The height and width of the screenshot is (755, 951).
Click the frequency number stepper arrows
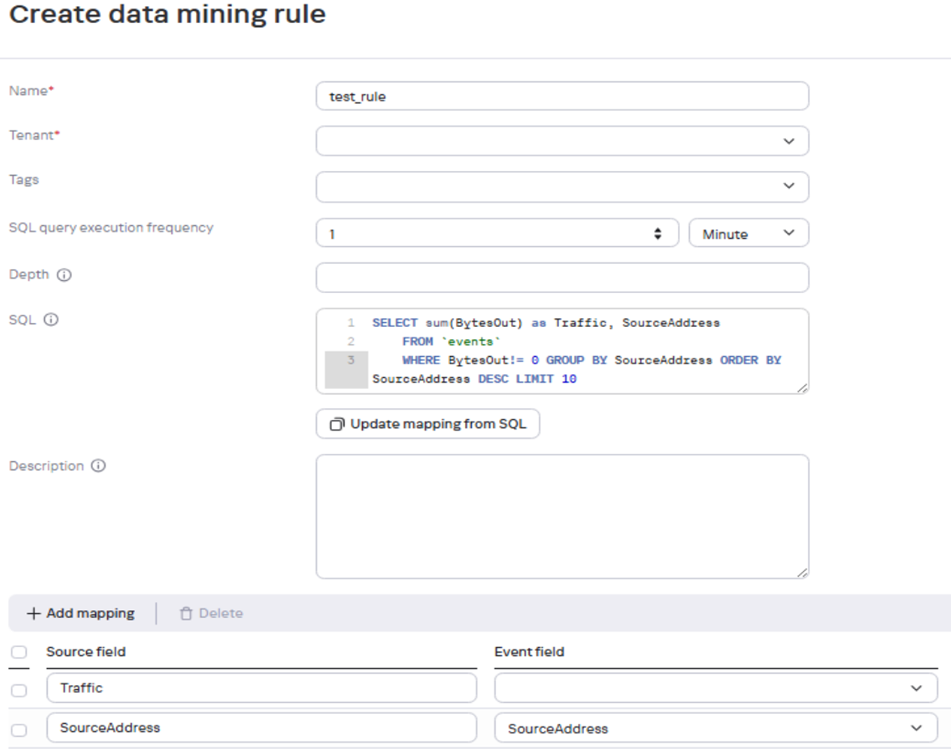pyautogui.click(x=657, y=233)
